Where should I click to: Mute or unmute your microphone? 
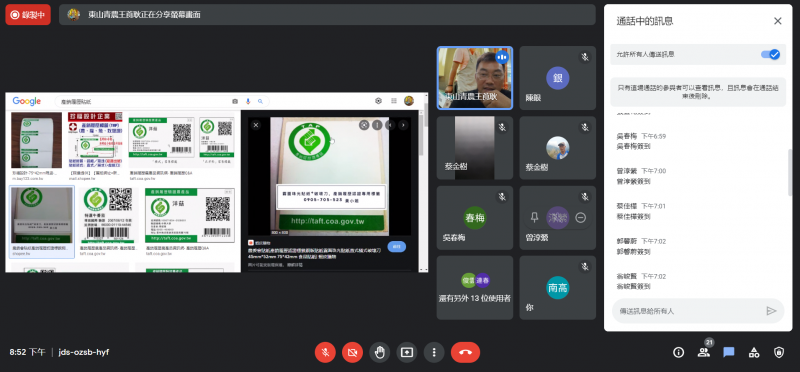coord(325,352)
